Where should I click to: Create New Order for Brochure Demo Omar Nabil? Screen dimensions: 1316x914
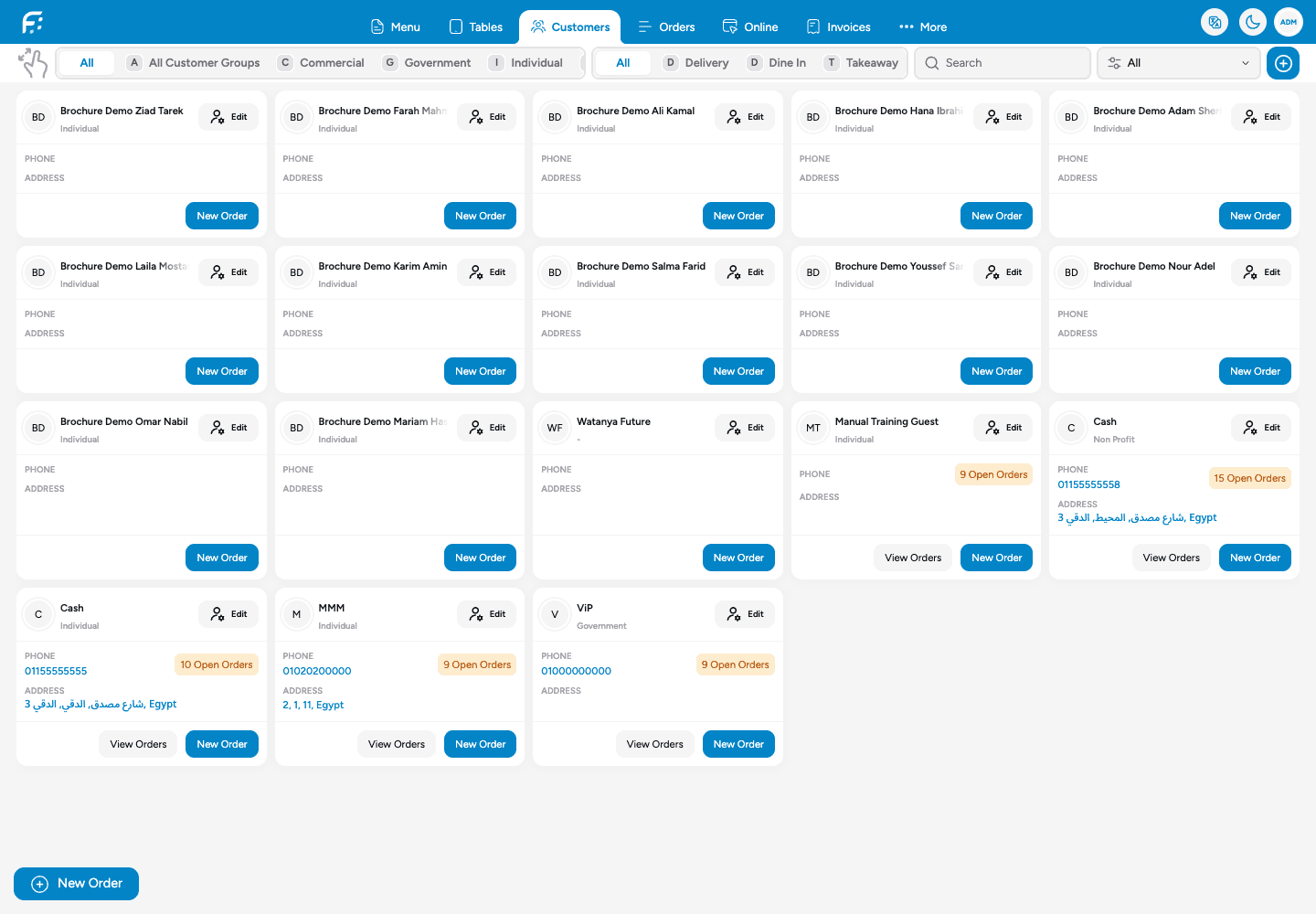(x=222, y=558)
